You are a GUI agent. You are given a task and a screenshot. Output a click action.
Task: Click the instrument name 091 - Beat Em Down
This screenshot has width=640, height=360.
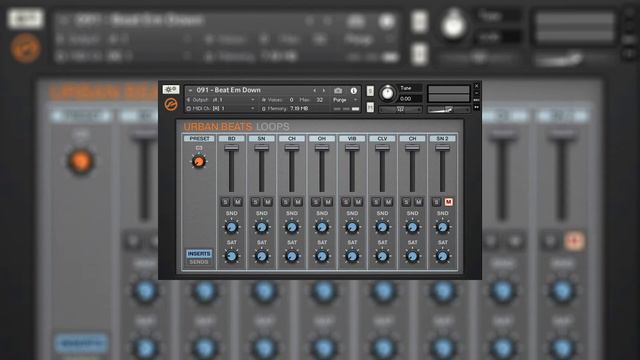coord(229,90)
